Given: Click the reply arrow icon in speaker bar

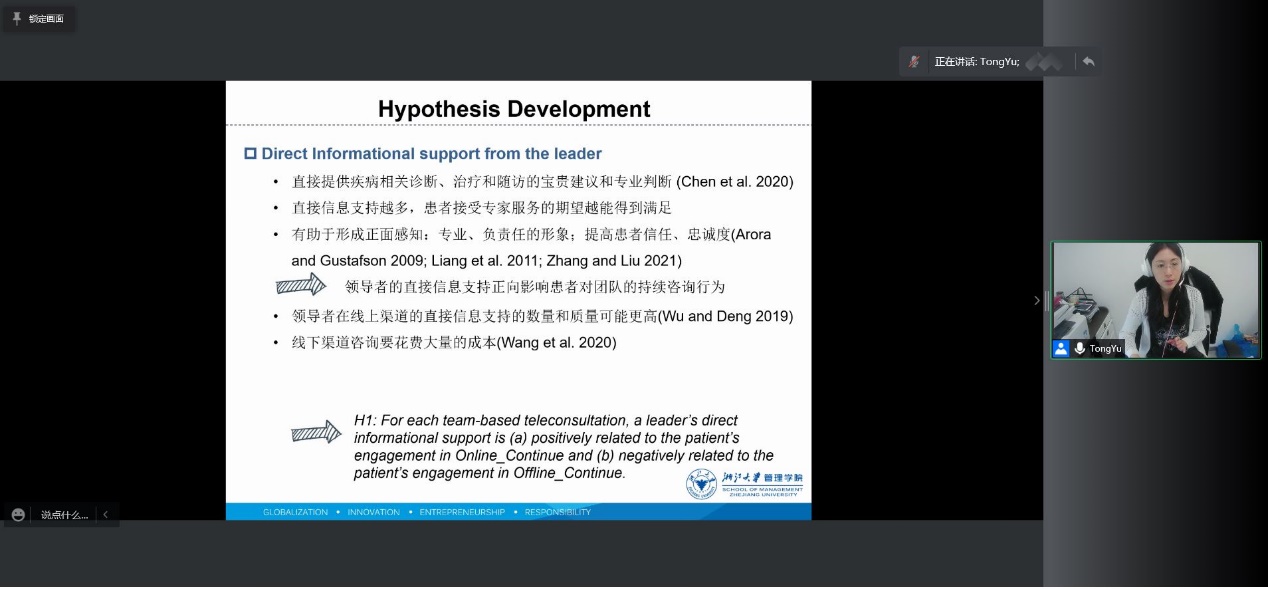Looking at the screenshot, I should click(x=1088, y=62).
